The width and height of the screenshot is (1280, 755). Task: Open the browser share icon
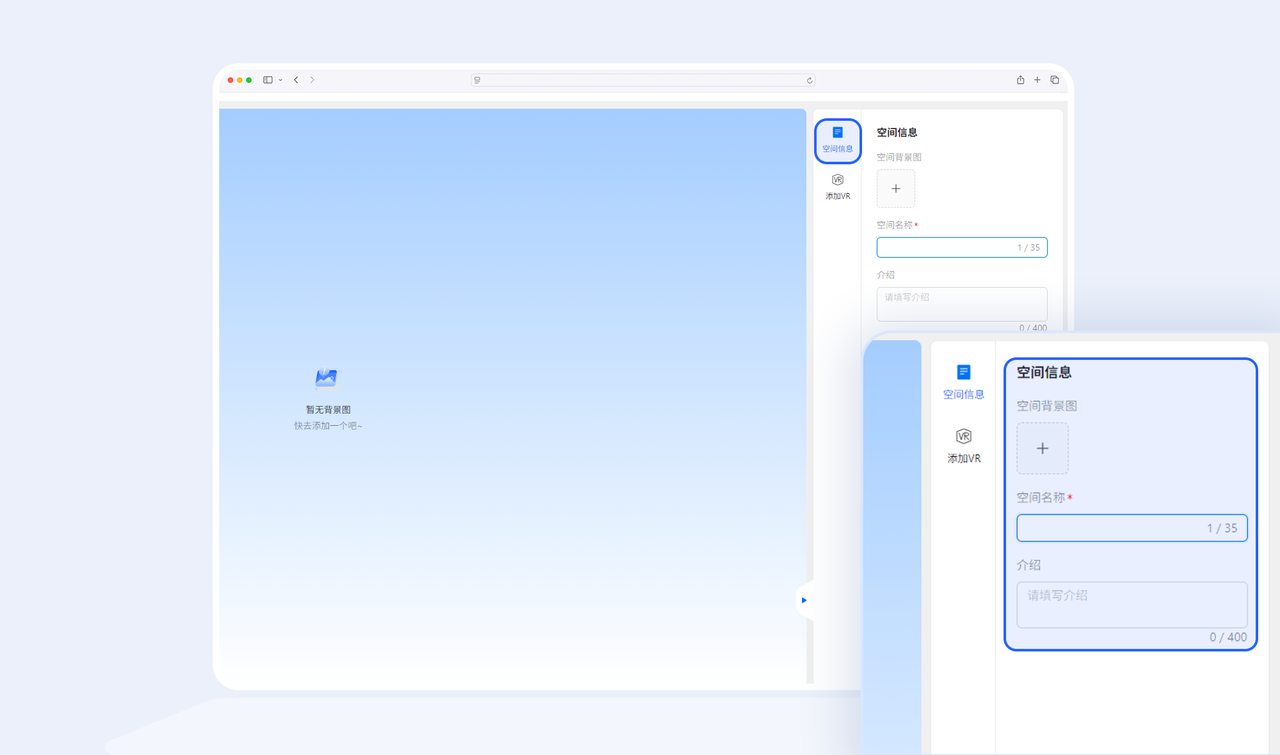pos(1020,80)
